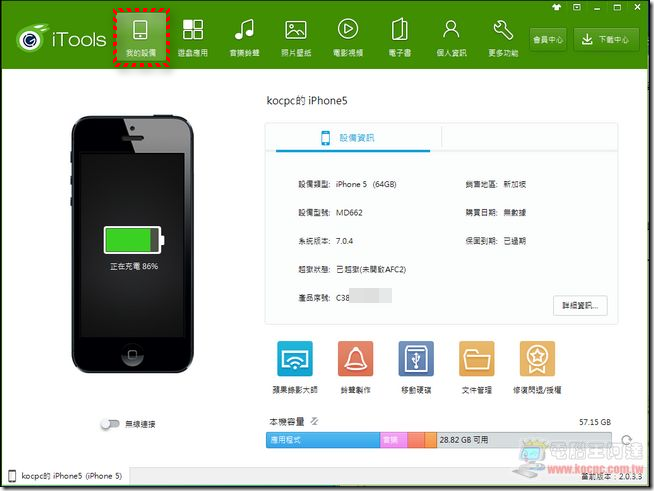The width and height of the screenshot is (654, 491).
Task: Open the 我的設備 (My Device) section
Action: (141, 38)
